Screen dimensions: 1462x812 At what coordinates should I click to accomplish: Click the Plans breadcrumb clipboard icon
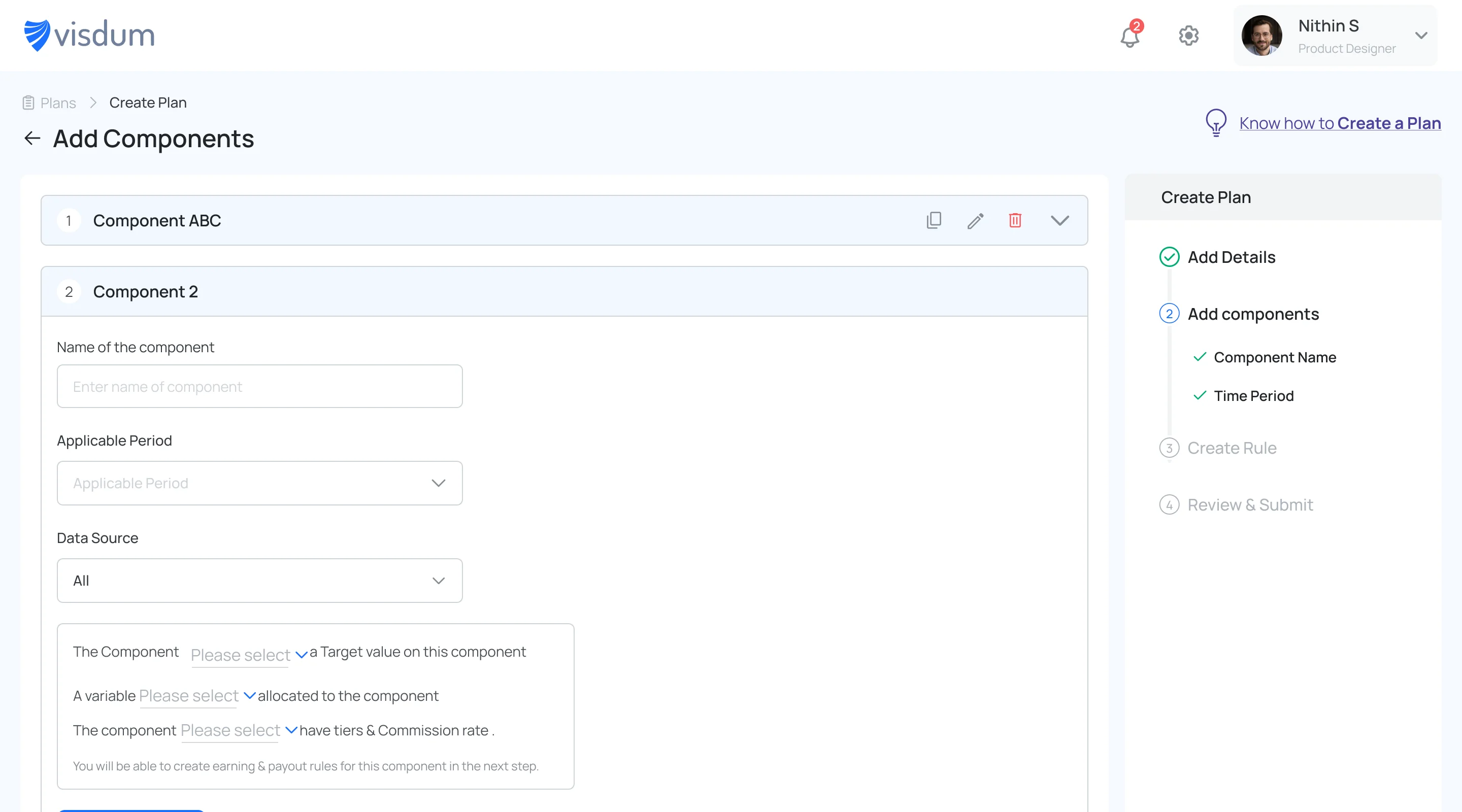coord(28,103)
